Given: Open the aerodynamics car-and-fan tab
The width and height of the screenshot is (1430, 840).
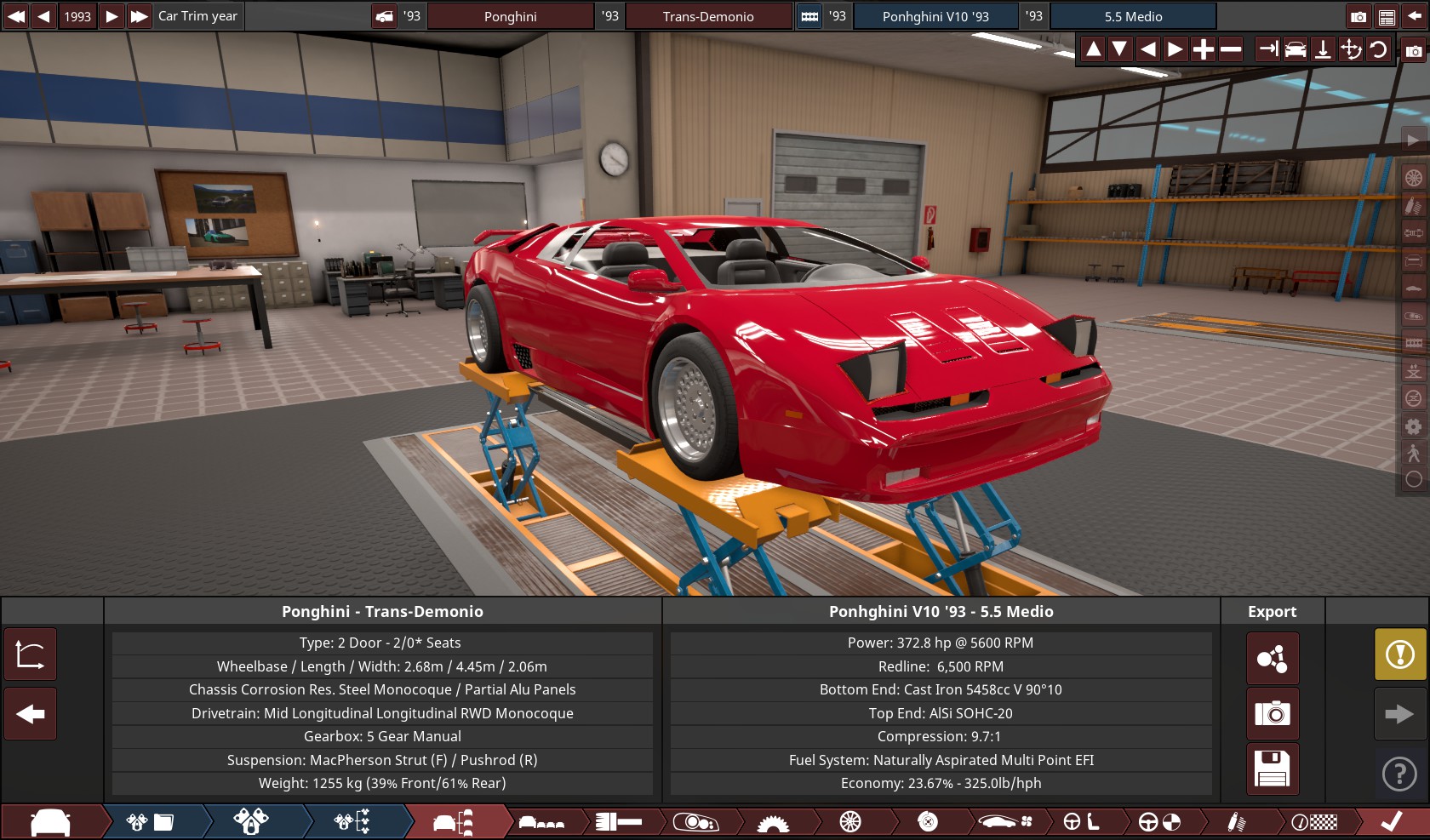Looking at the screenshot, I should tap(1005, 822).
